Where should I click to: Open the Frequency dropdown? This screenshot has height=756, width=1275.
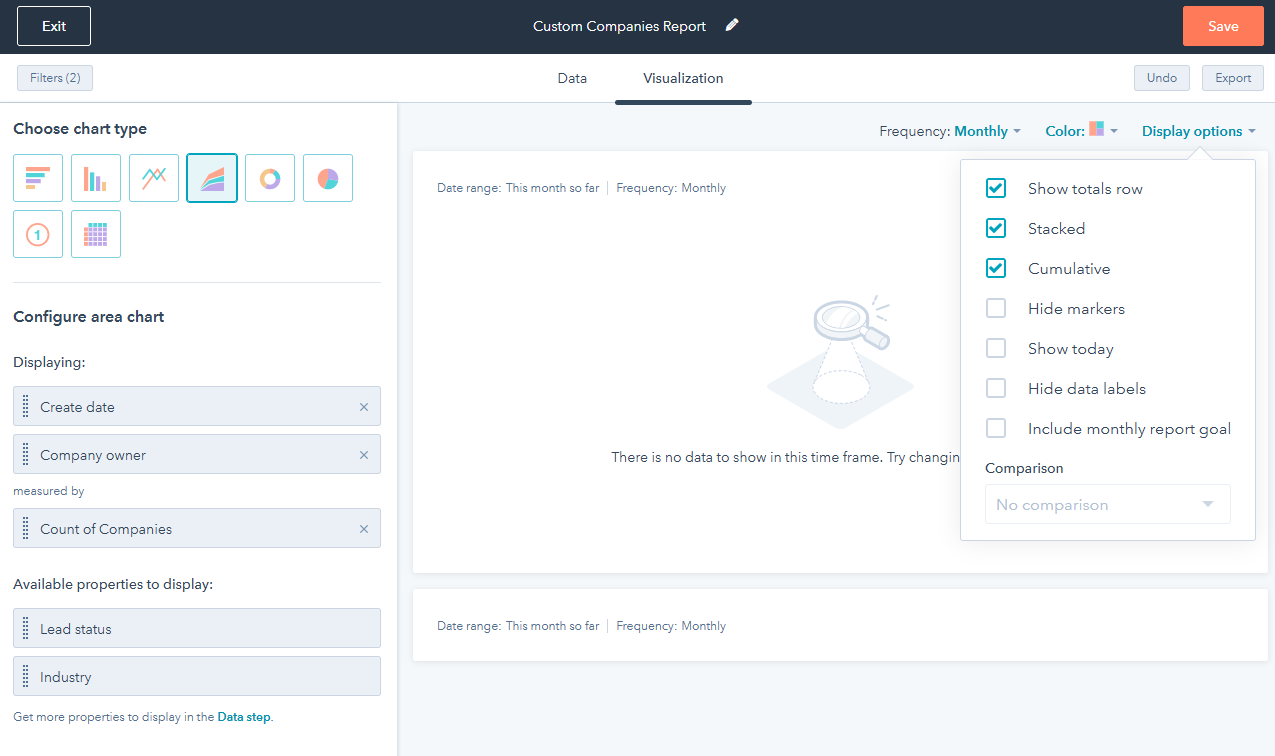tap(985, 130)
